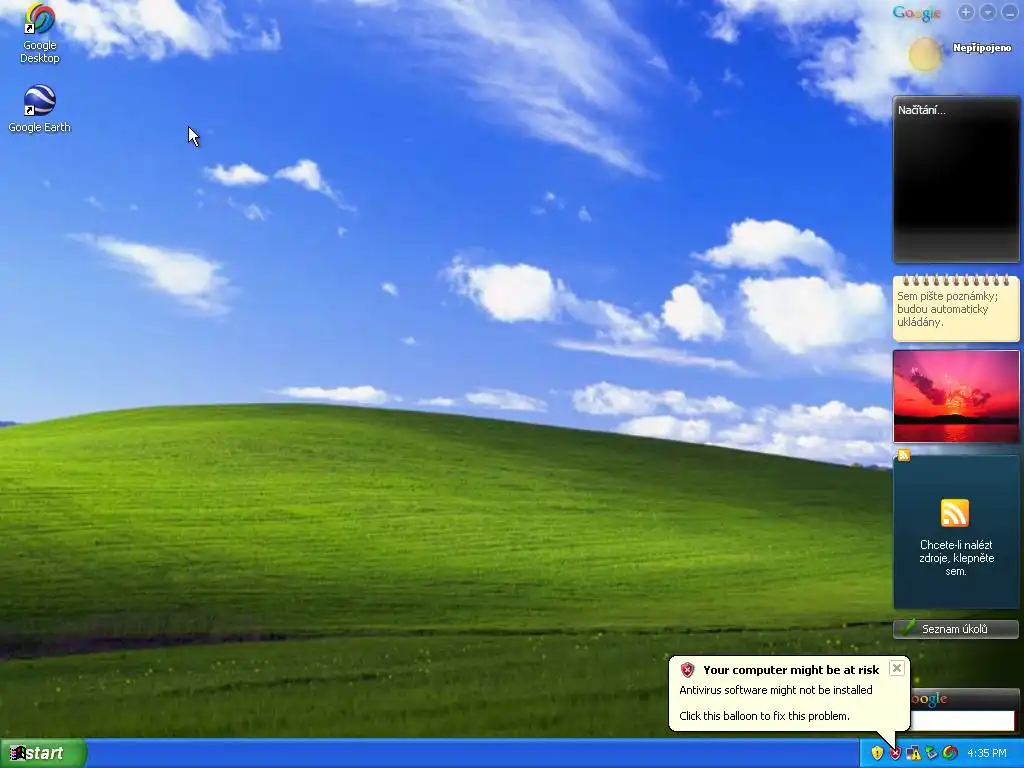Image resolution: width=1024 pixels, height=768 pixels.
Task: Click the small RSS icon above the feed gadget
Action: (x=904, y=455)
